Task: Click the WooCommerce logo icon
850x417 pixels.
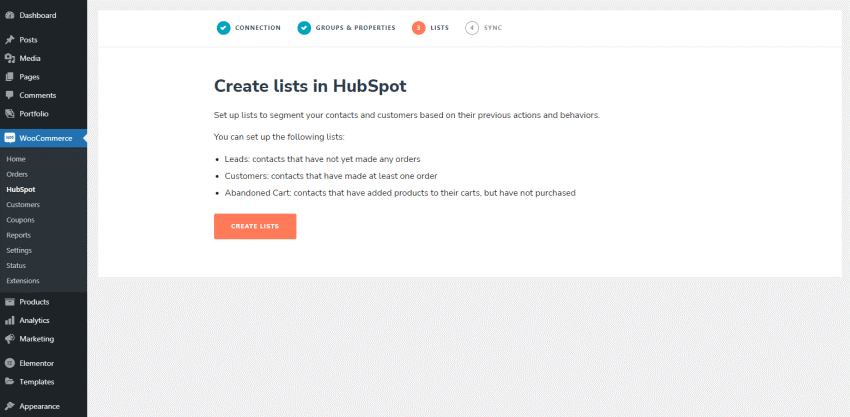Action: 9,138
